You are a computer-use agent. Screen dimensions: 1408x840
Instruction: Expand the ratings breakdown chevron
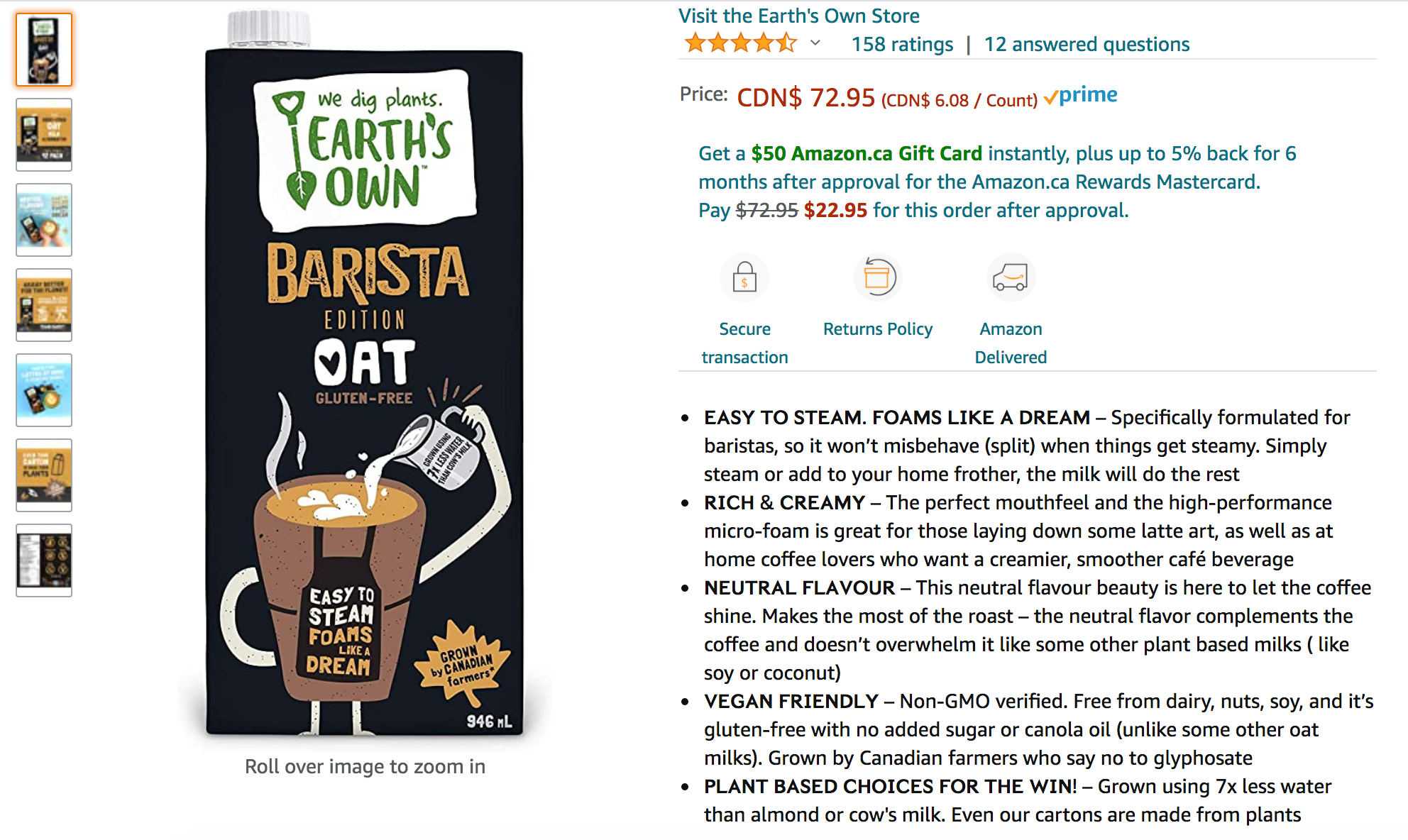click(815, 43)
